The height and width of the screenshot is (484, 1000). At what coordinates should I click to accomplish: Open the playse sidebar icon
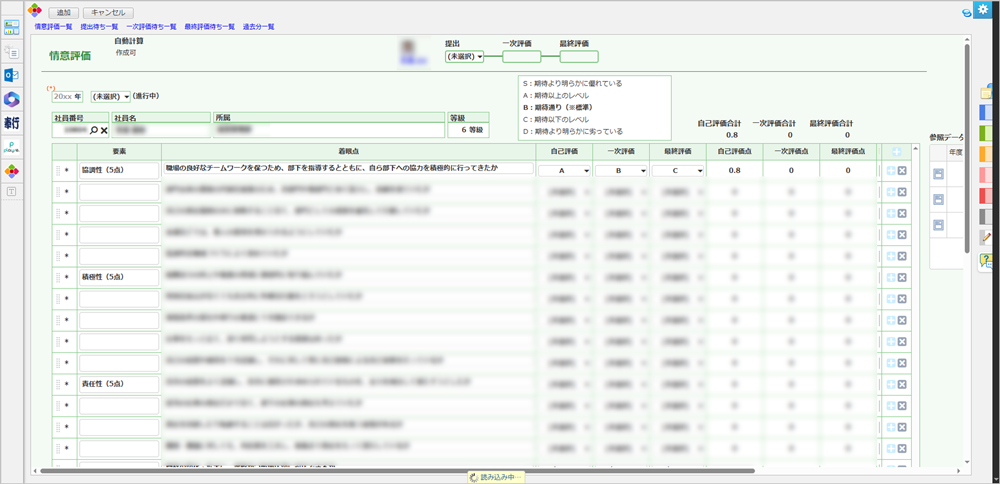click(11, 147)
